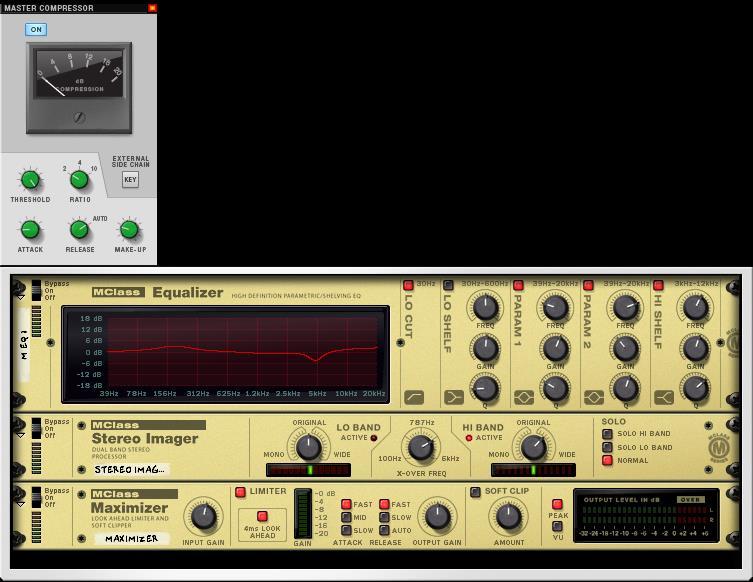Click the Maximizer Bypass/On/Off switch
Screen dimensions: 753x582
[x=36, y=497]
